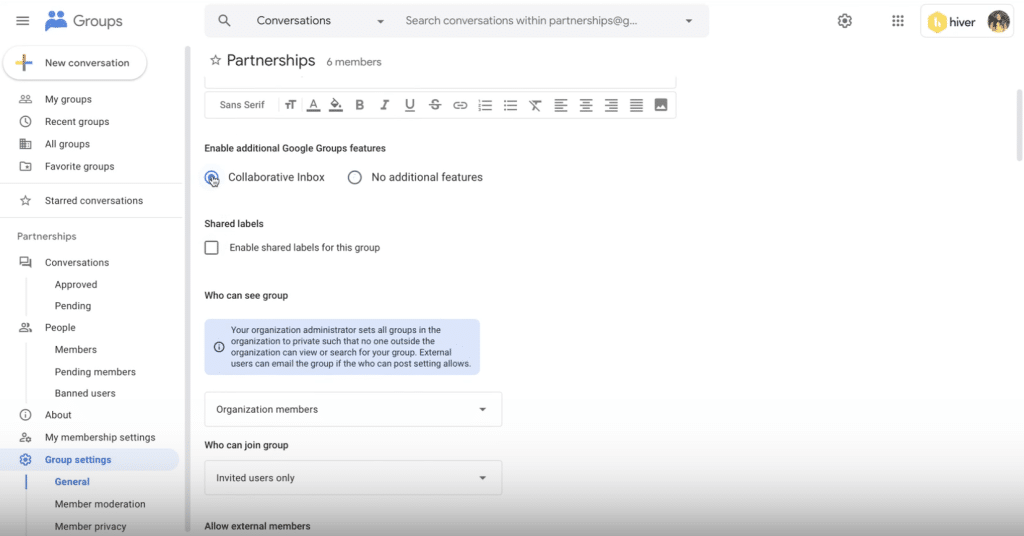Viewport: 1024px width, 536px height.
Task: Click the page vertical scrollbar
Action: point(1019,125)
